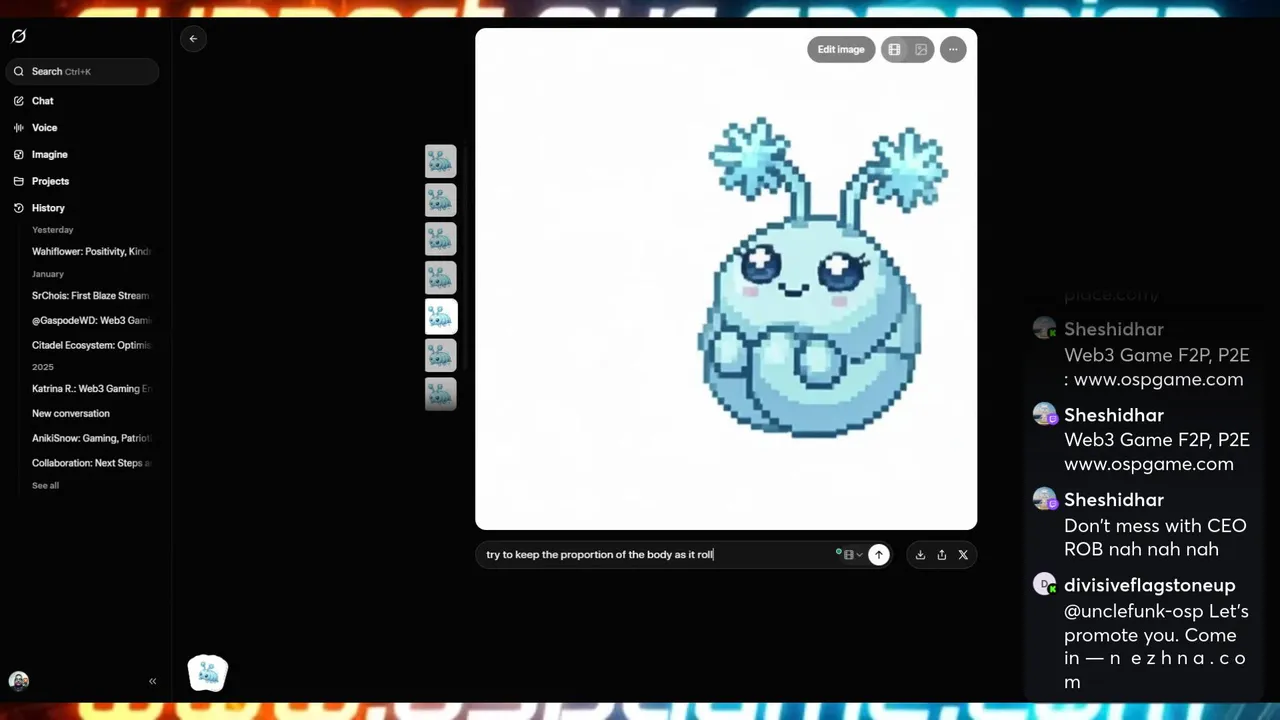Image resolution: width=1280 pixels, height=720 pixels.
Task: Open the Wahiflower: Positivity conversation
Action: [x=91, y=251]
